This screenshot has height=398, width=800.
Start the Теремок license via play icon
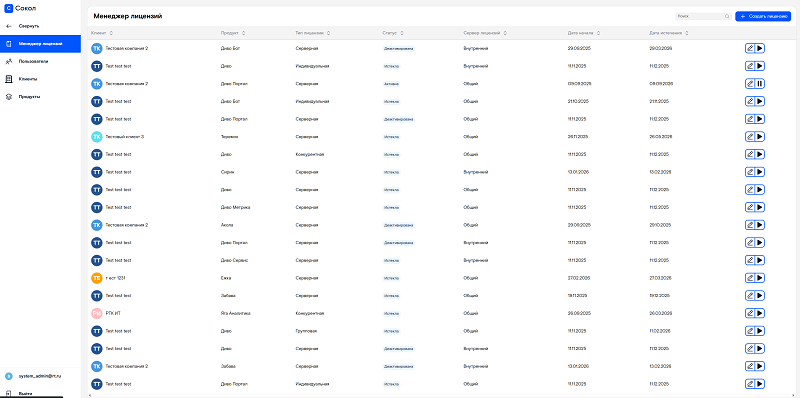pyautogui.click(x=760, y=137)
